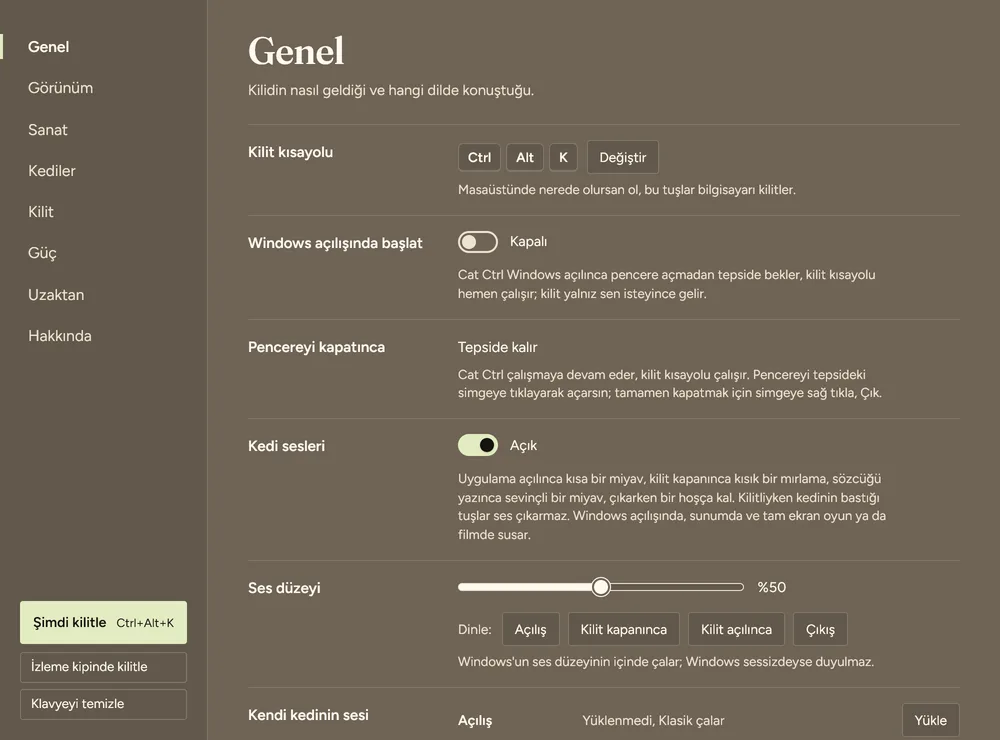This screenshot has width=1000, height=740.
Task: Play the Açılış sound preview
Action: (x=531, y=630)
